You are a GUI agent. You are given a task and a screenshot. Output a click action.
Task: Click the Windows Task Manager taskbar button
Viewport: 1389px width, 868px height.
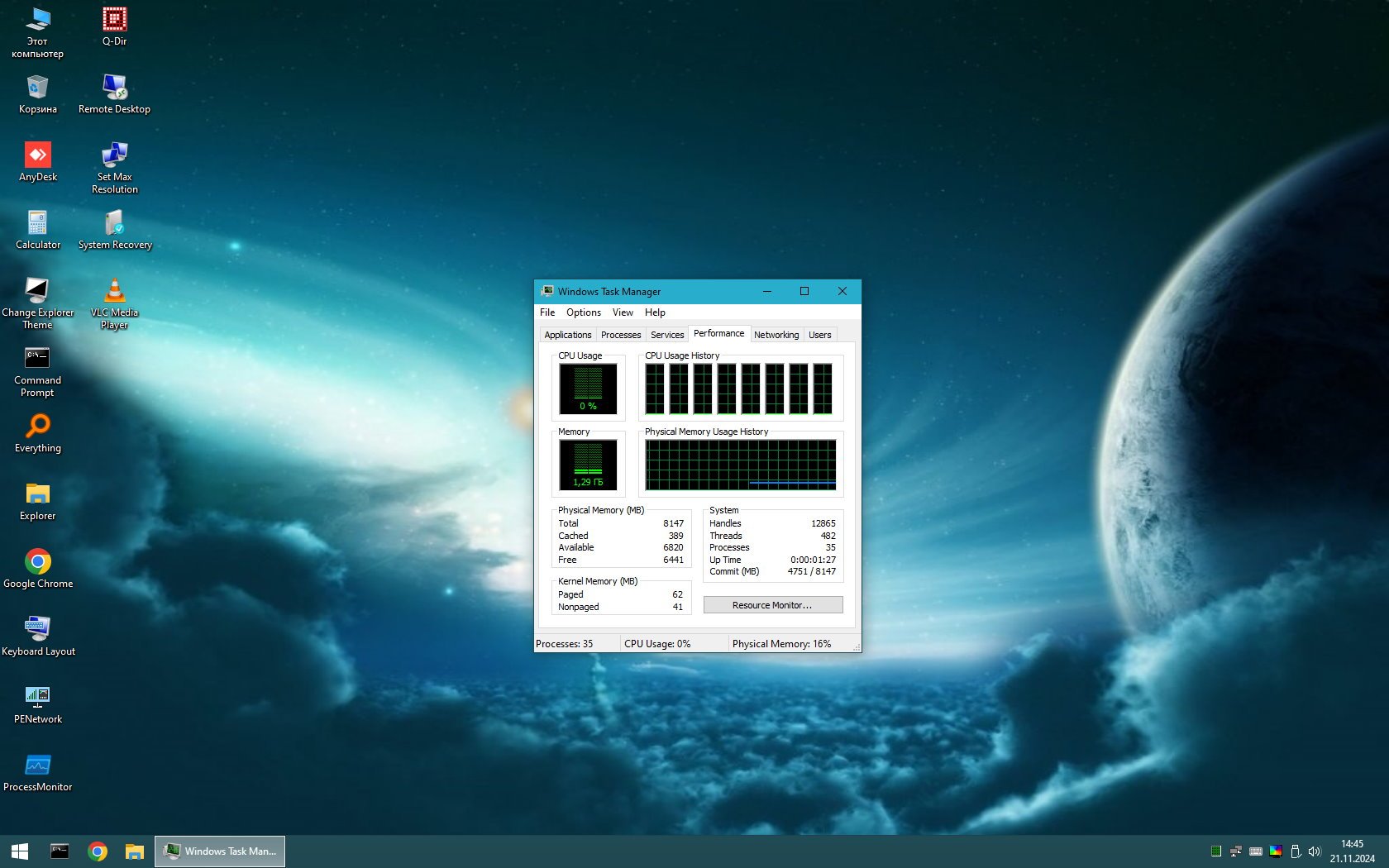[220, 851]
